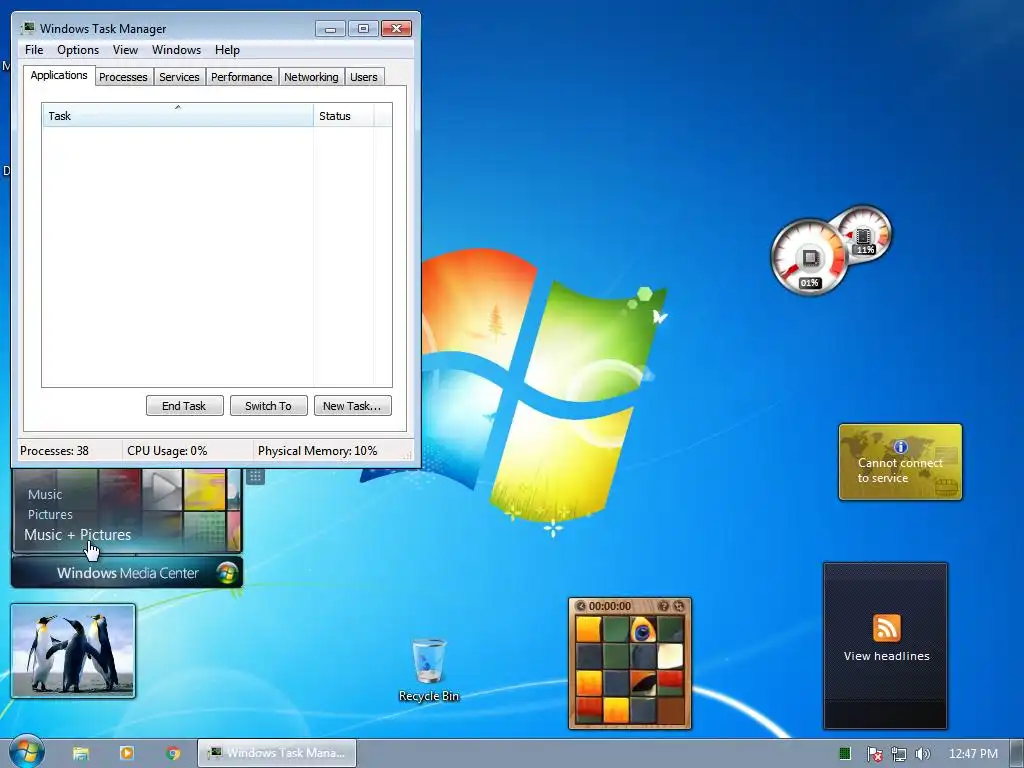1024x768 pixels.
Task: Click View headlines in feed gadget
Action: (x=886, y=656)
